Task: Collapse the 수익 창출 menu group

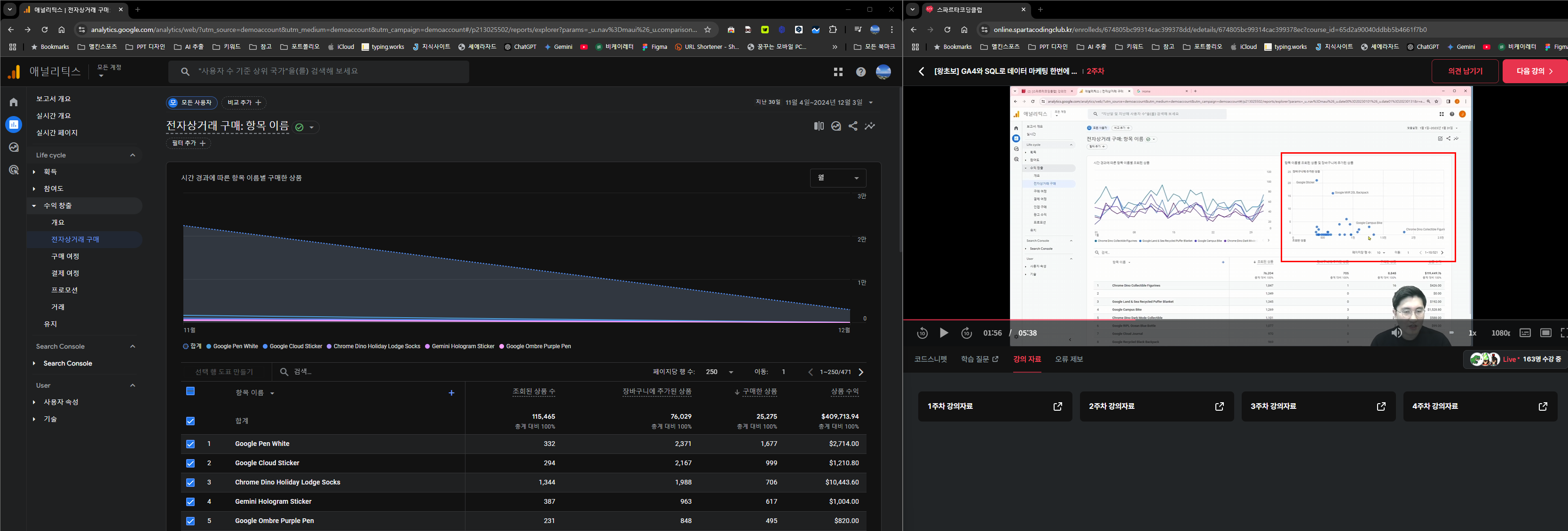Action: 34,206
